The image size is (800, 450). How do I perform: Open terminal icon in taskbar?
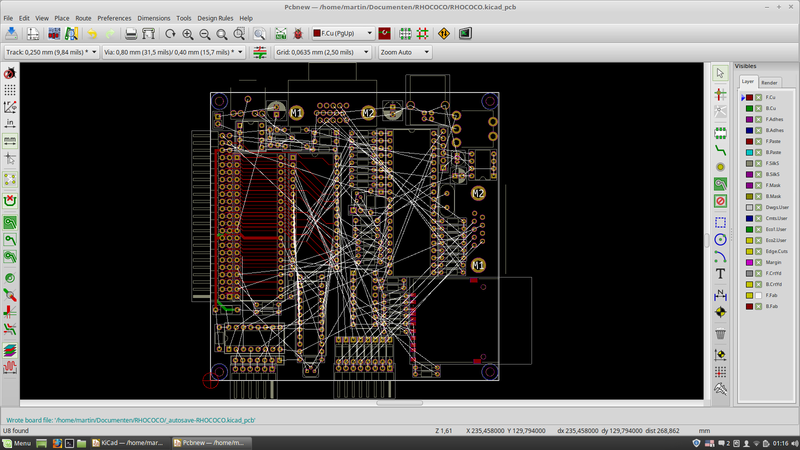point(69,443)
